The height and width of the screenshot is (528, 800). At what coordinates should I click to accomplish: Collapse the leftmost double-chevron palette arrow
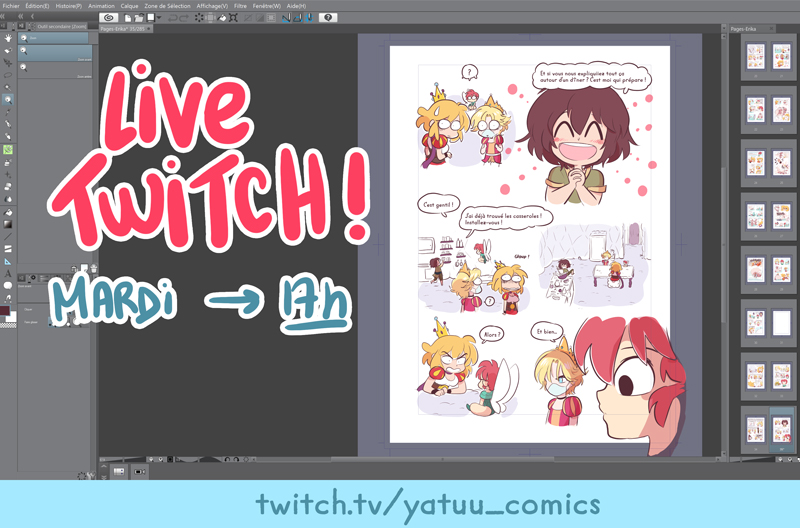pos(3,16)
